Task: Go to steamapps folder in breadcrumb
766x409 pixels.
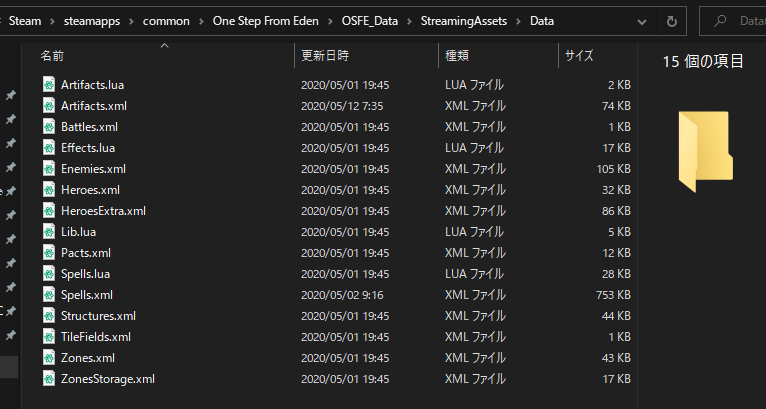Action: 92,22
